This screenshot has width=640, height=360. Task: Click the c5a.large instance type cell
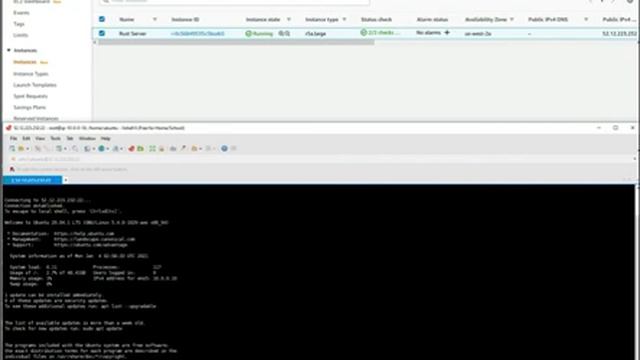pos(316,33)
